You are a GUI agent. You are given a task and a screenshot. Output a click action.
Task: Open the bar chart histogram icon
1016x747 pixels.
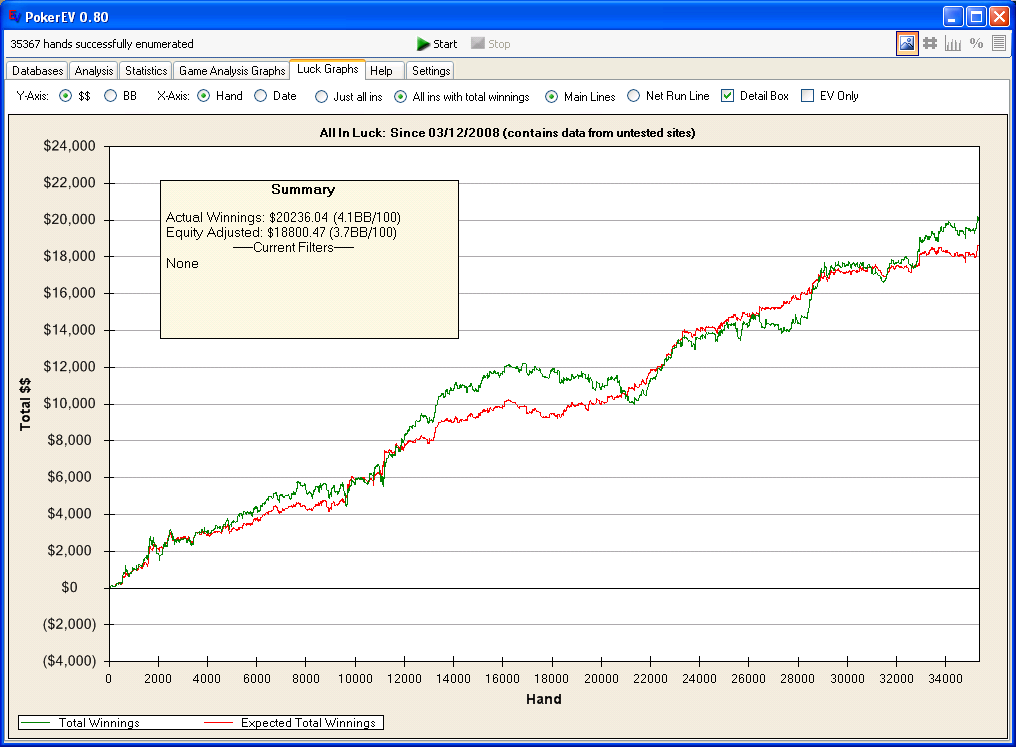coord(952,43)
